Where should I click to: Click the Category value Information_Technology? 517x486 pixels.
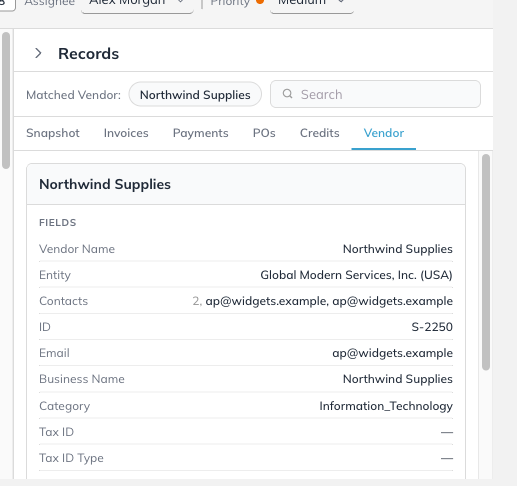click(386, 406)
